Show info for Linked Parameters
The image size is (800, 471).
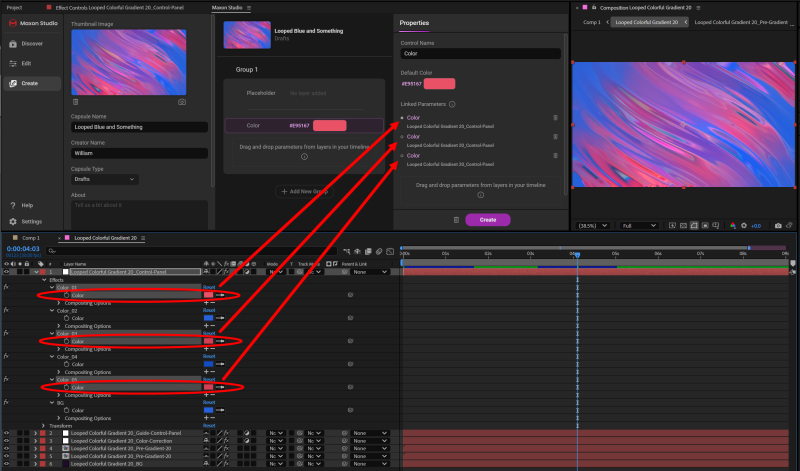(x=452, y=104)
